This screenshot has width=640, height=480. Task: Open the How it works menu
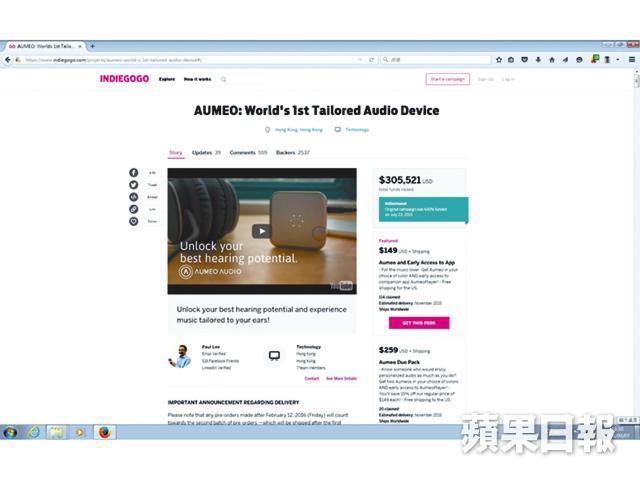(198, 79)
